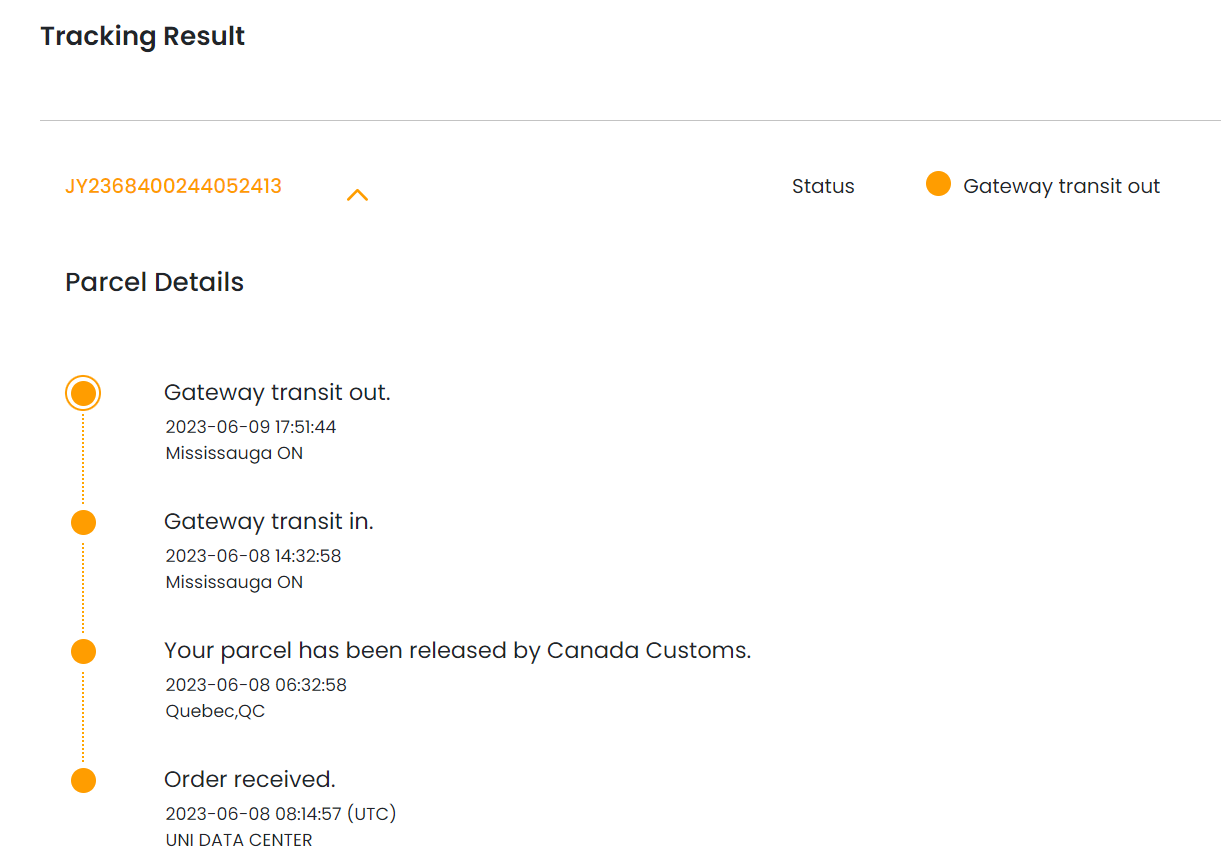Click the "Order received." event title
Viewport: 1221px width, 854px height.
249,779
